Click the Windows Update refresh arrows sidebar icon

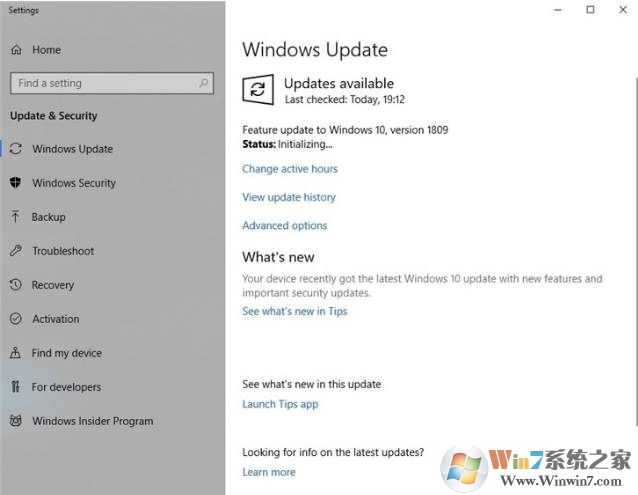pyautogui.click(x=16, y=148)
